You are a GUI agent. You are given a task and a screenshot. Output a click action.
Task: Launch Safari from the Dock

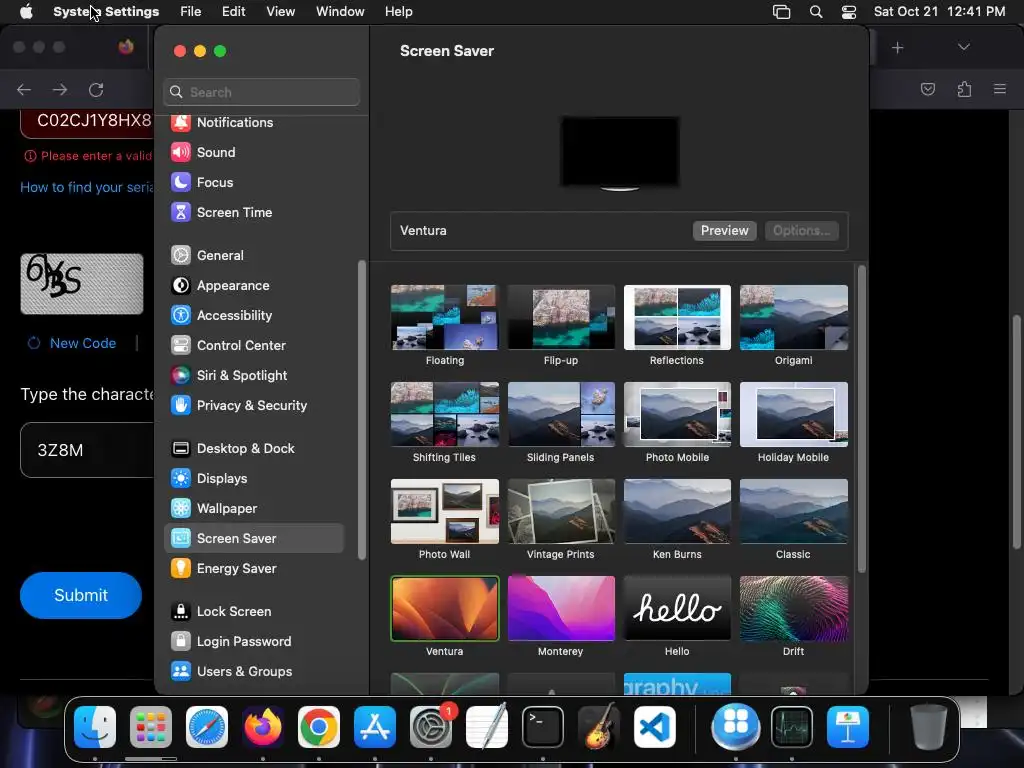coord(207,727)
